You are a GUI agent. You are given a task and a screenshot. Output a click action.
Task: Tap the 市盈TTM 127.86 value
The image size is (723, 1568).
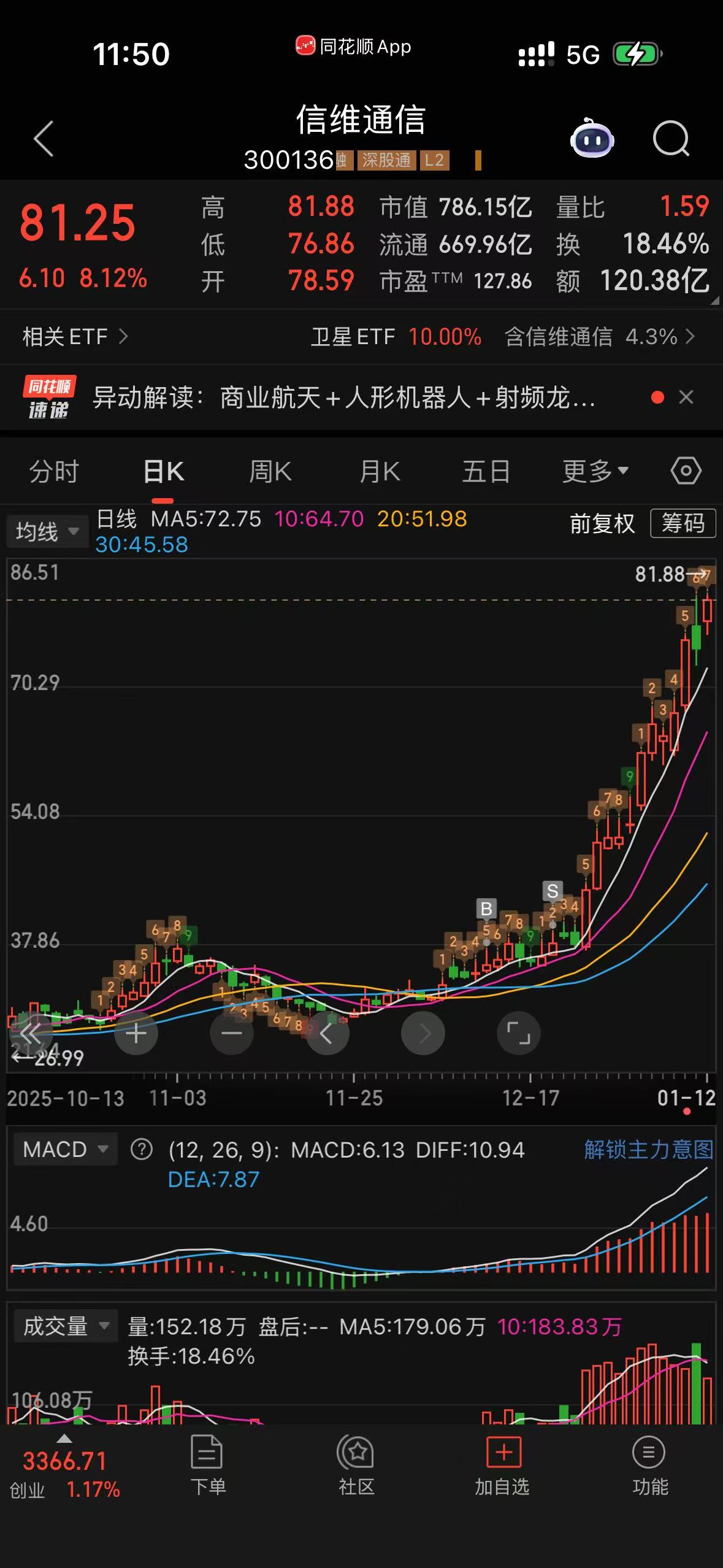pos(456,281)
